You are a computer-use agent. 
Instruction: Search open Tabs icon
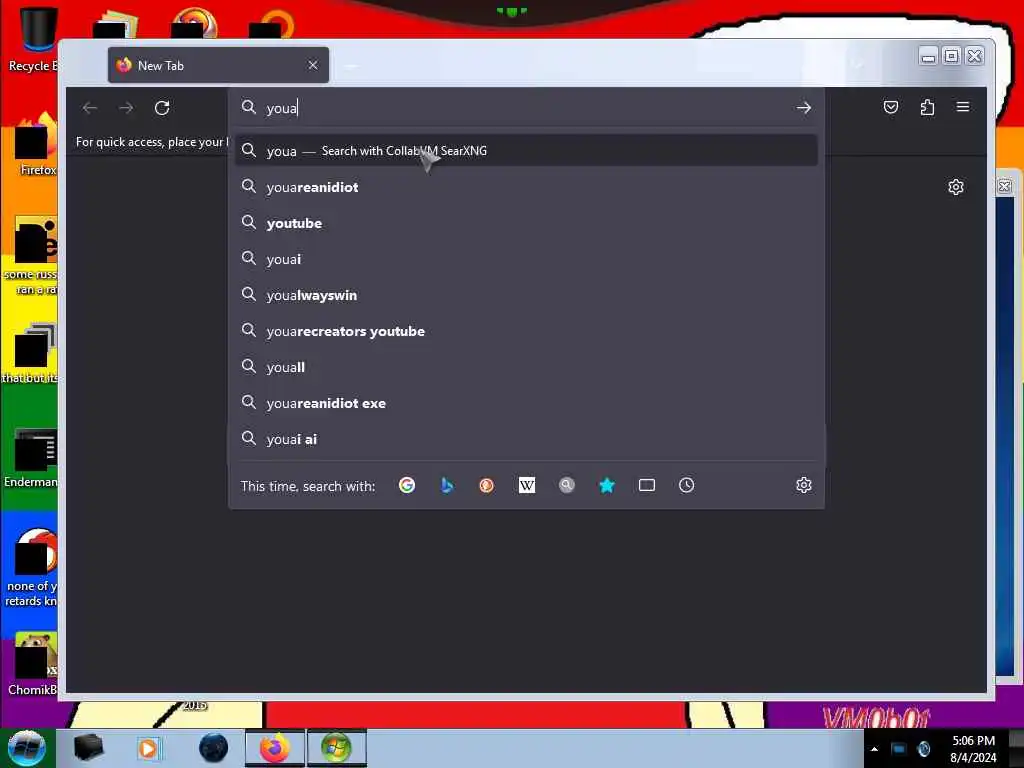pos(647,485)
